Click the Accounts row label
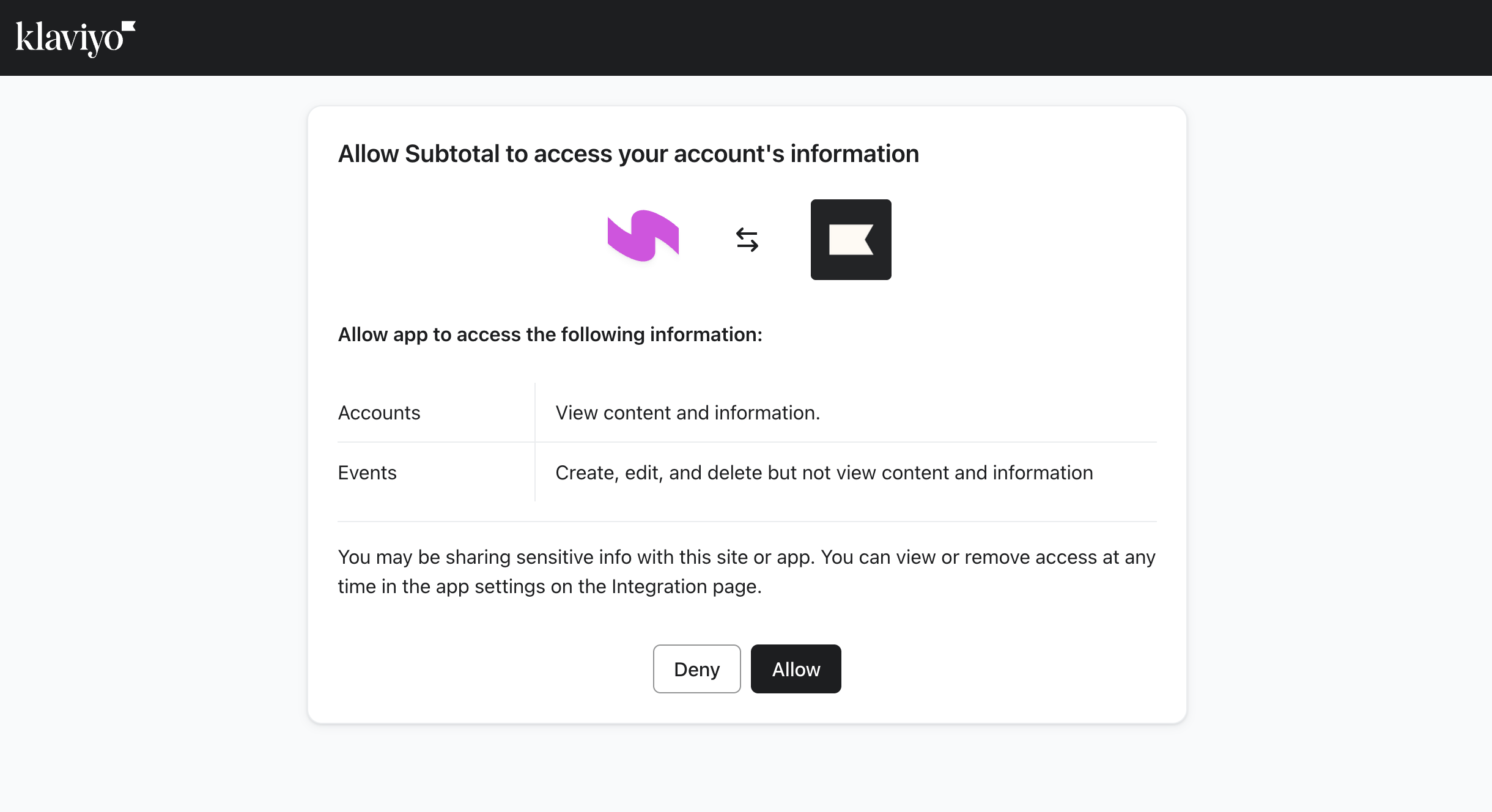Image resolution: width=1492 pixels, height=812 pixels. [x=379, y=413]
